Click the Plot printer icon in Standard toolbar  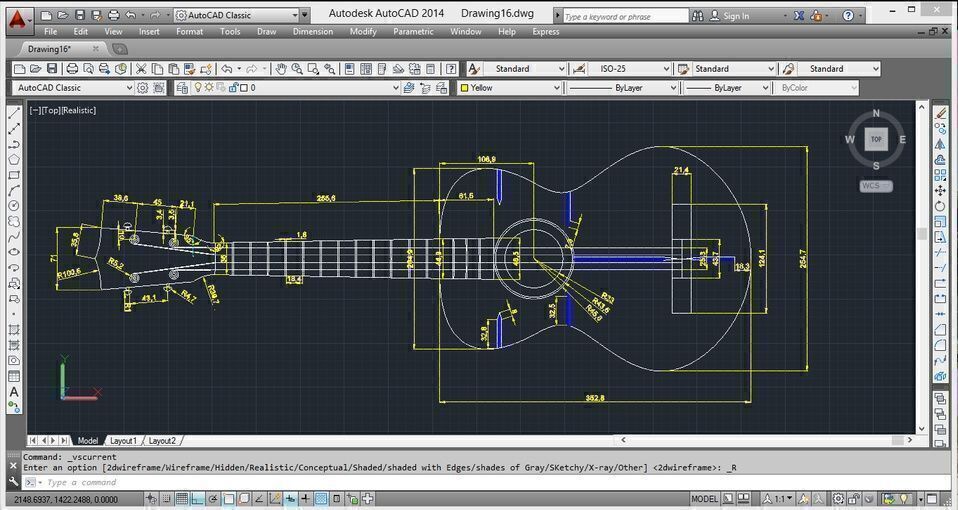tap(72, 69)
